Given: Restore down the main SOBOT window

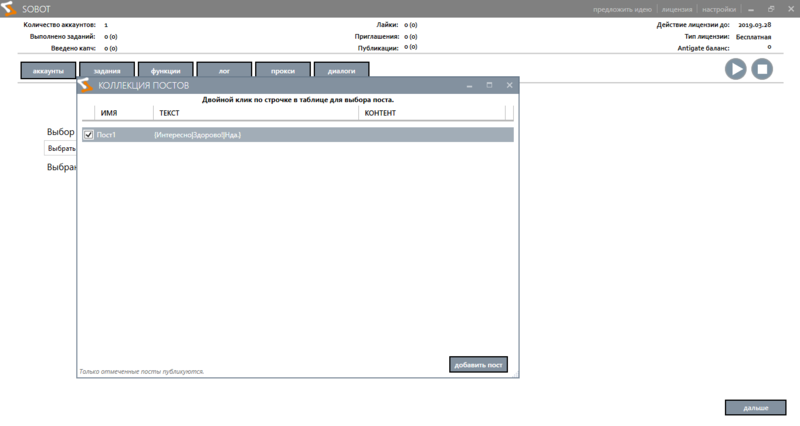Looking at the screenshot, I should 771,8.
